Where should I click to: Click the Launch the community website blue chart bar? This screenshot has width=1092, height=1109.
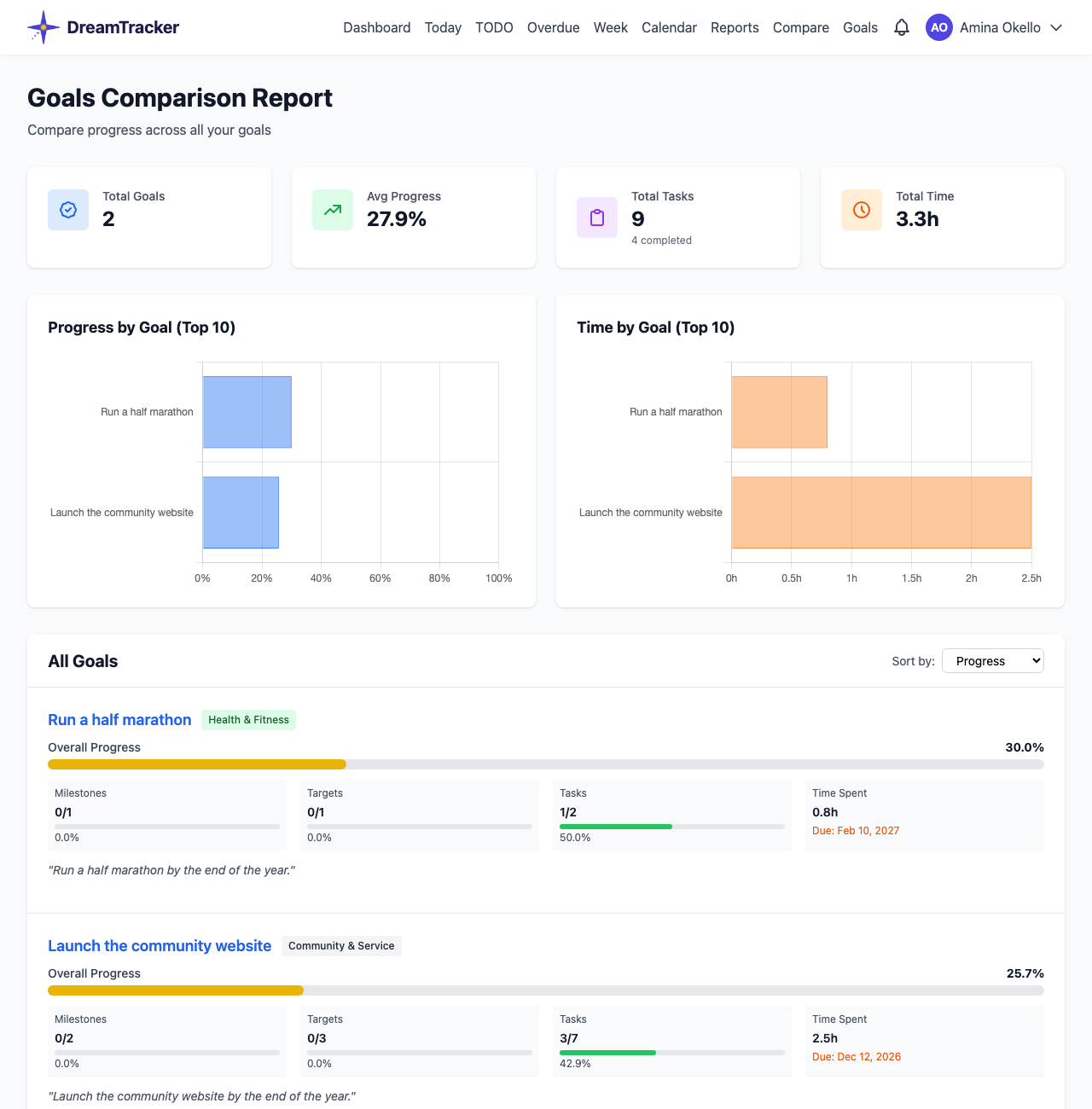point(241,512)
